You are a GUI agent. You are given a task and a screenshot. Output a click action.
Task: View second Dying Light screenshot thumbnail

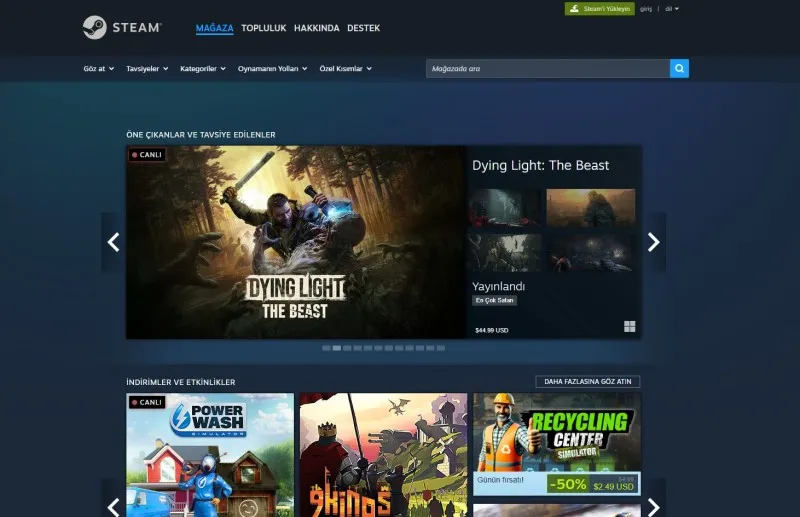[x=591, y=207]
